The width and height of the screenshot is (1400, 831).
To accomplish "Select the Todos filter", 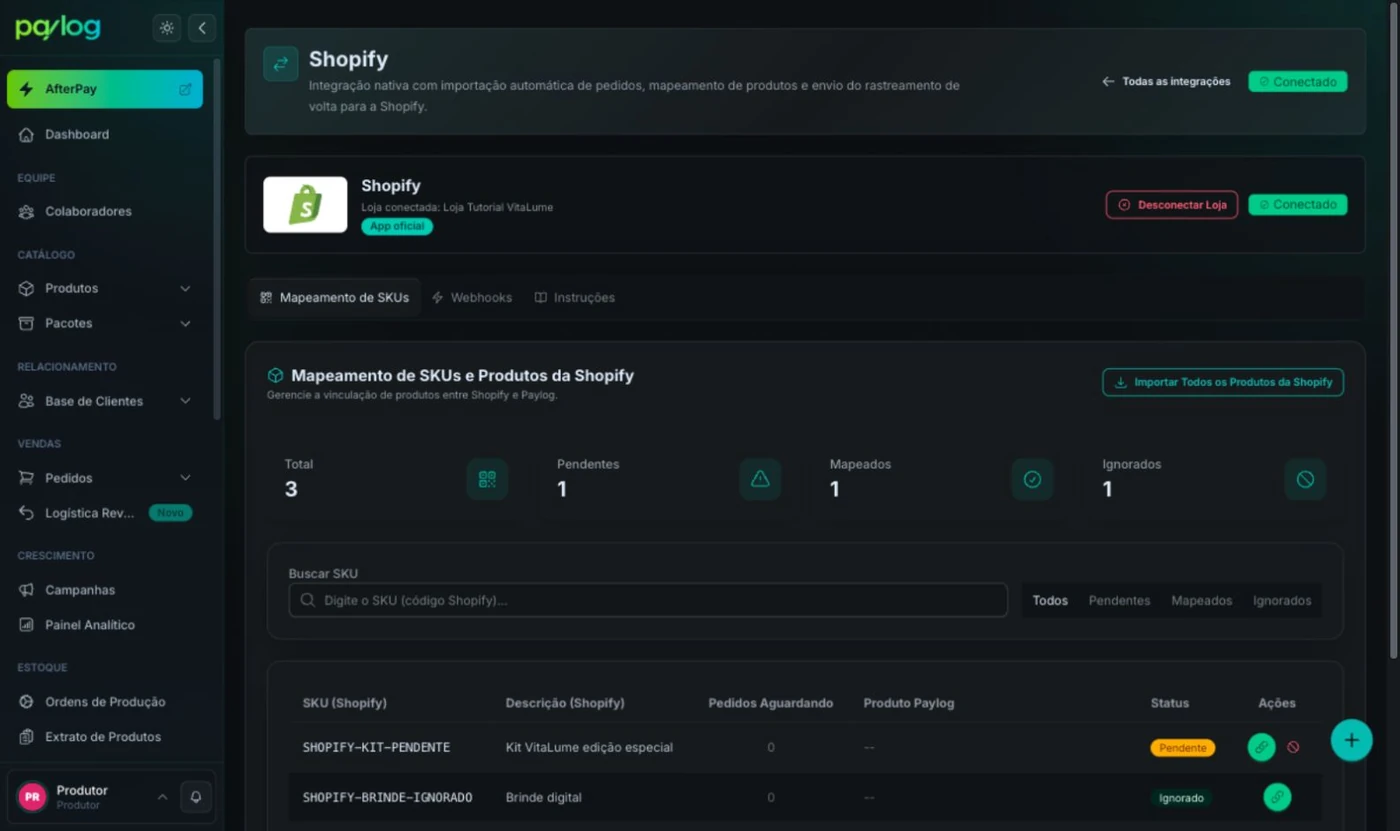I will tap(1050, 601).
